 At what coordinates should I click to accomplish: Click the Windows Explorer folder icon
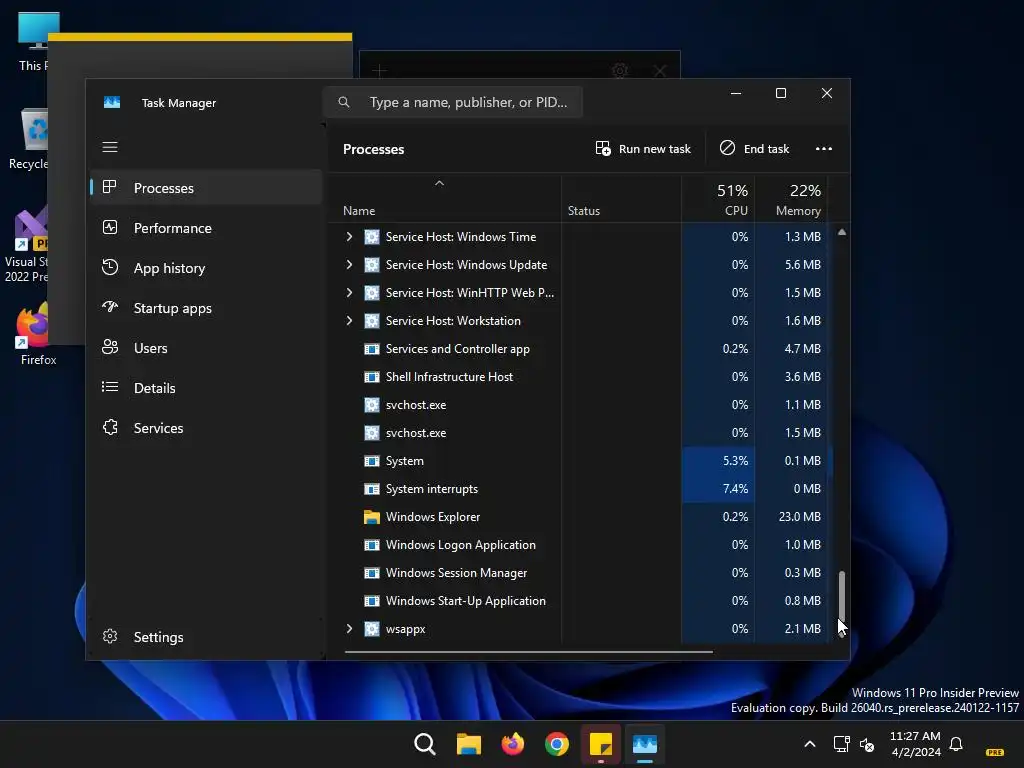pyautogui.click(x=372, y=517)
